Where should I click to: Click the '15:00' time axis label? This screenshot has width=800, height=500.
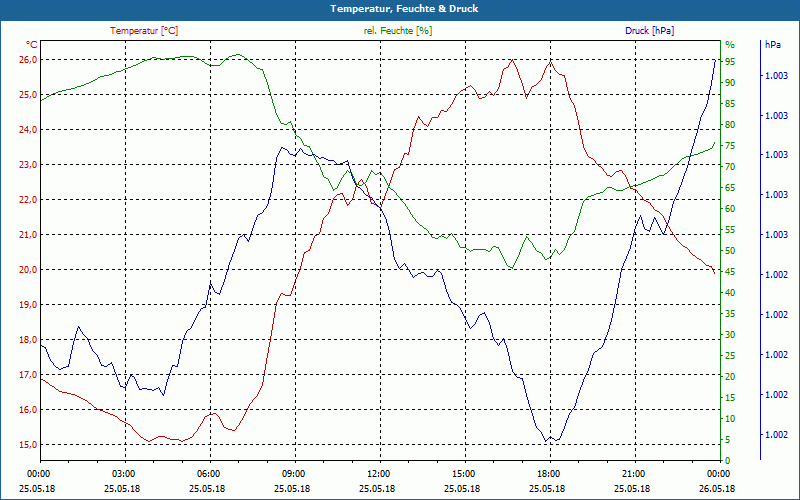coord(465,473)
